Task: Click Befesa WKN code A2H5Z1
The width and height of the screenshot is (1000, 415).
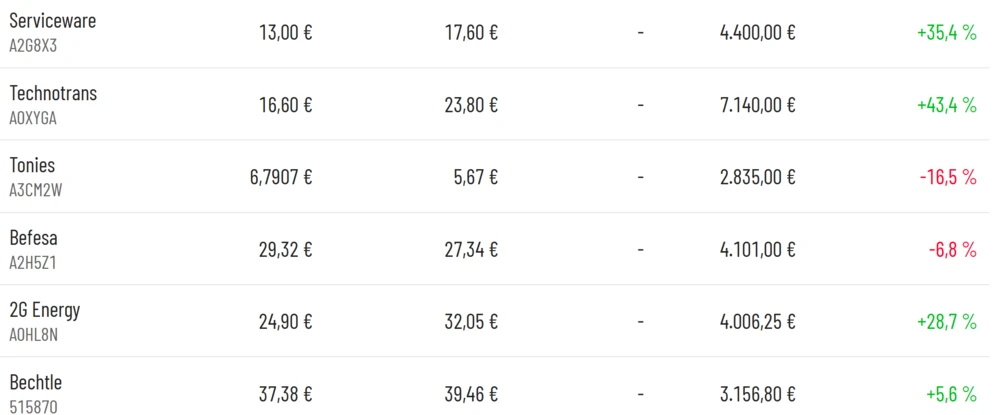Action: click(x=33, y=262)
